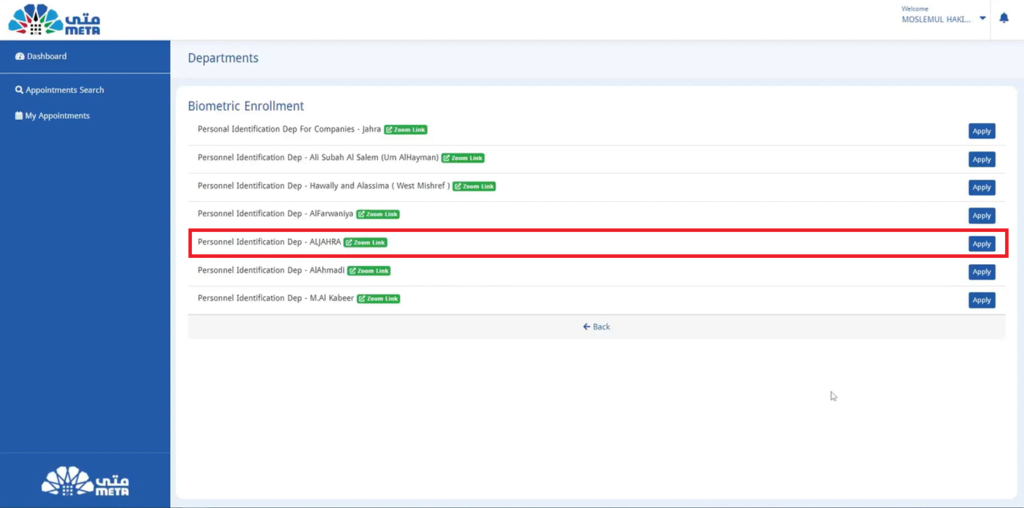Open Zoom Link for Companies - Jahra
The height and width of the screenshot is (508, 1024).
coord(406,130)
